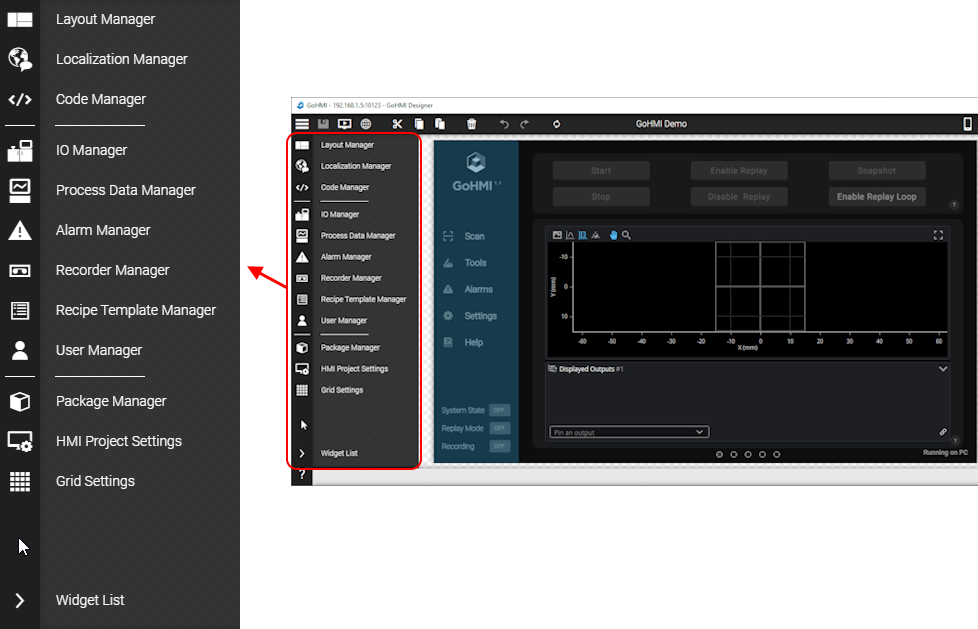This screenshot has width=978, height=629.
Task: Toggle the Replay Mode switch
Action: (x=499, y=428)
